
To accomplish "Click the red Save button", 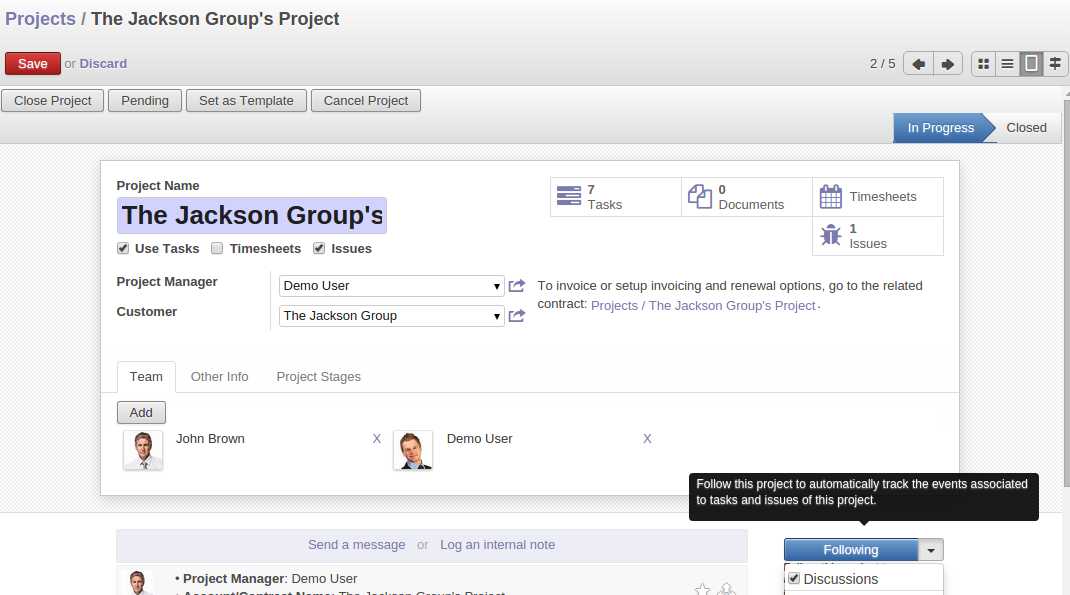I will coord(33,64).
